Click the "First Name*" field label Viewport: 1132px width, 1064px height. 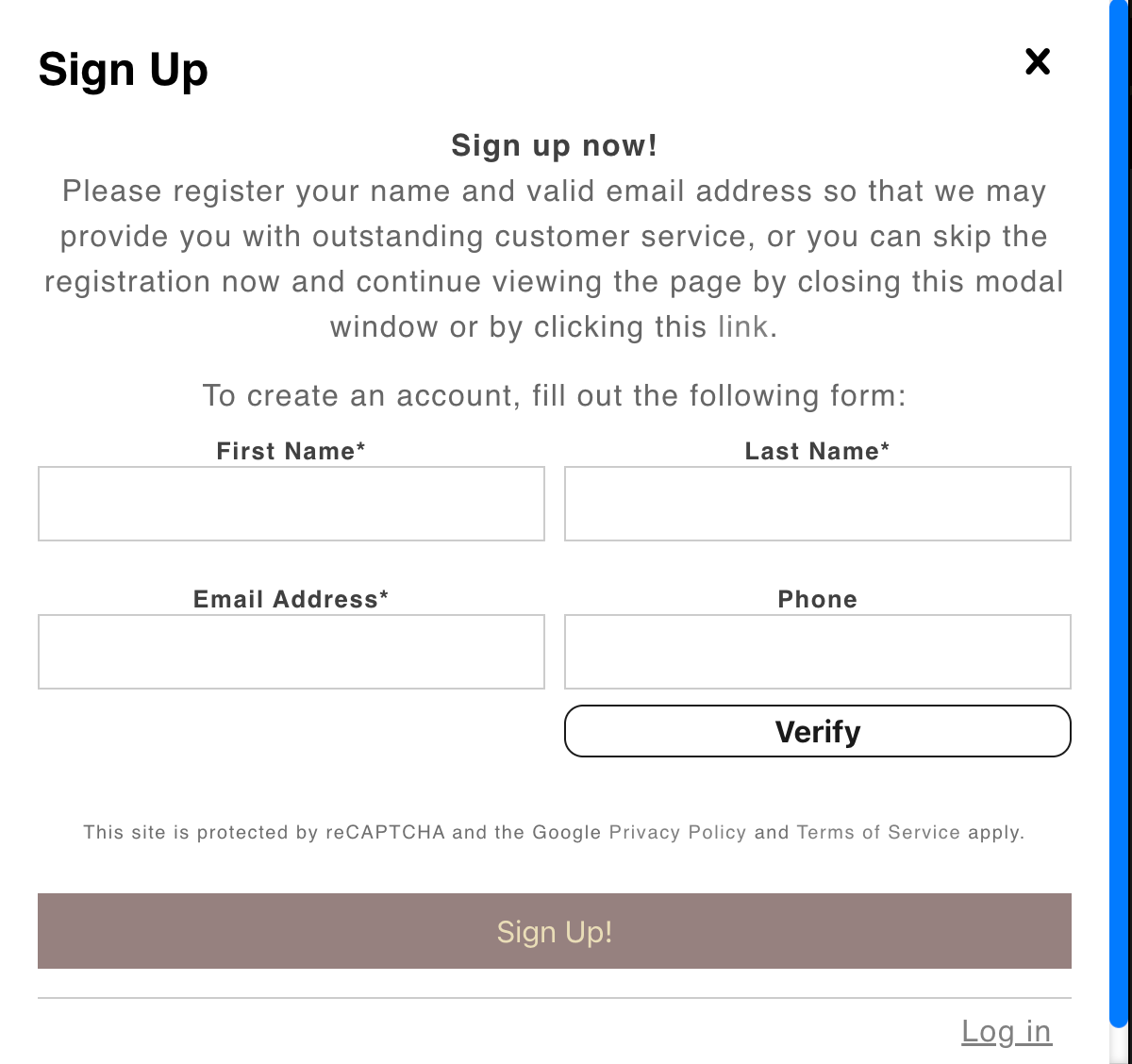[291, 451]
